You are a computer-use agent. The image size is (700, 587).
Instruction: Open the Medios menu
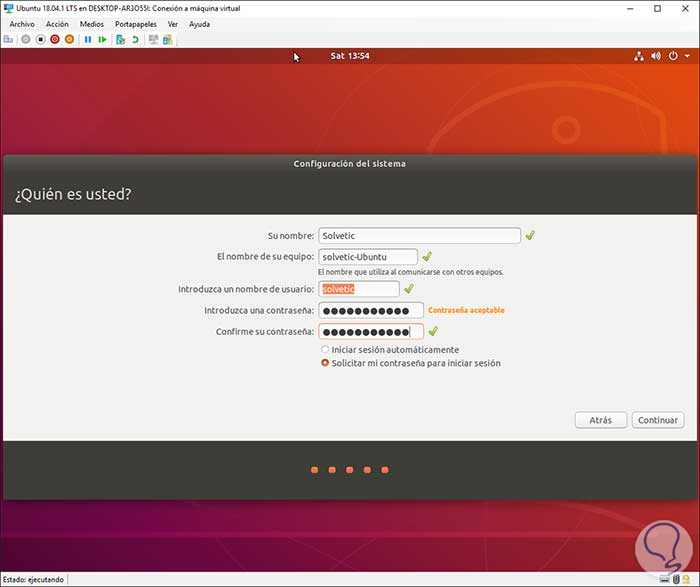click(x=92, y=24)
